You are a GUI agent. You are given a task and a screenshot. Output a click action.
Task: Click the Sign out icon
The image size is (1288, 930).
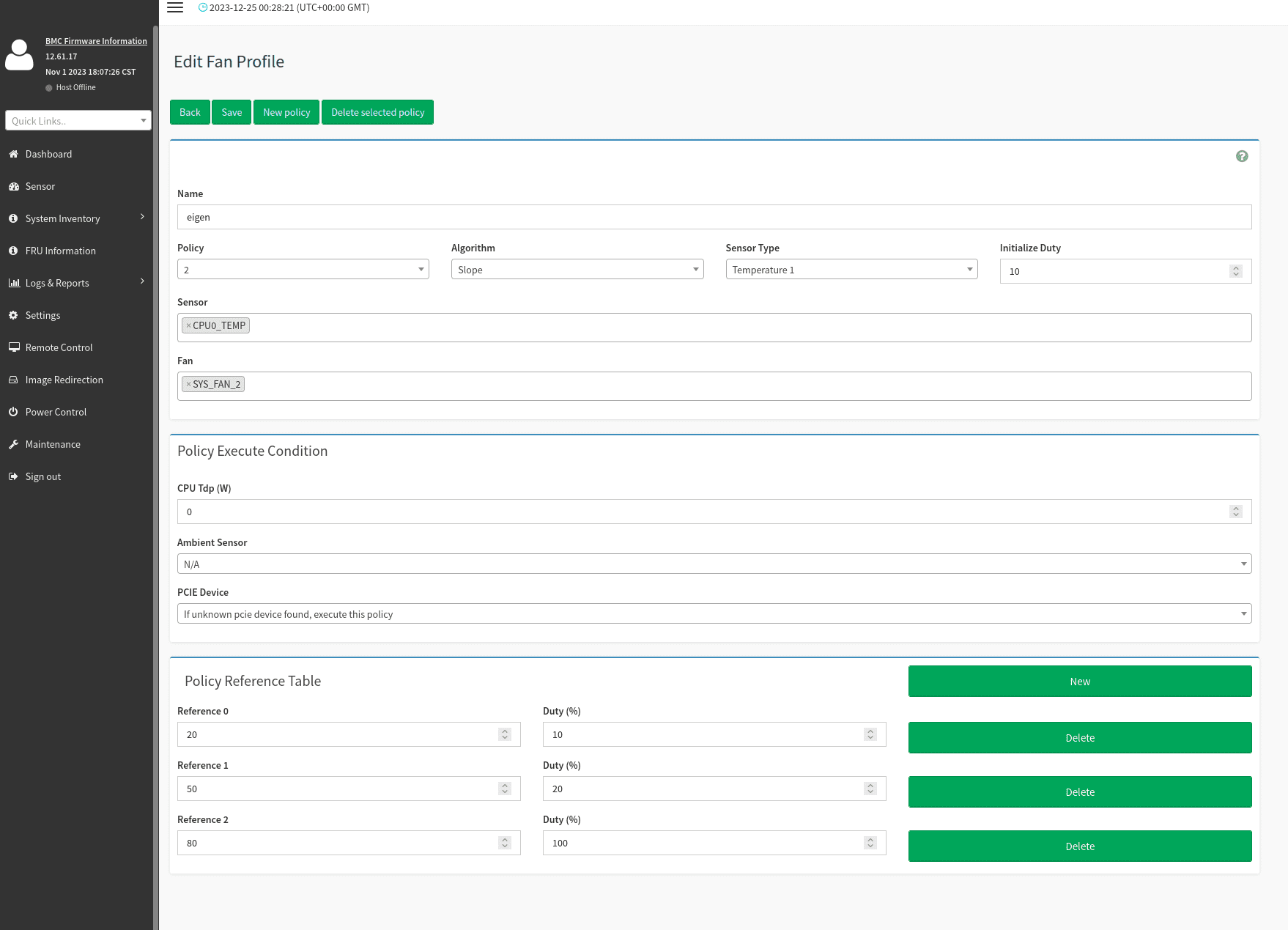click(x=13, y=476)
